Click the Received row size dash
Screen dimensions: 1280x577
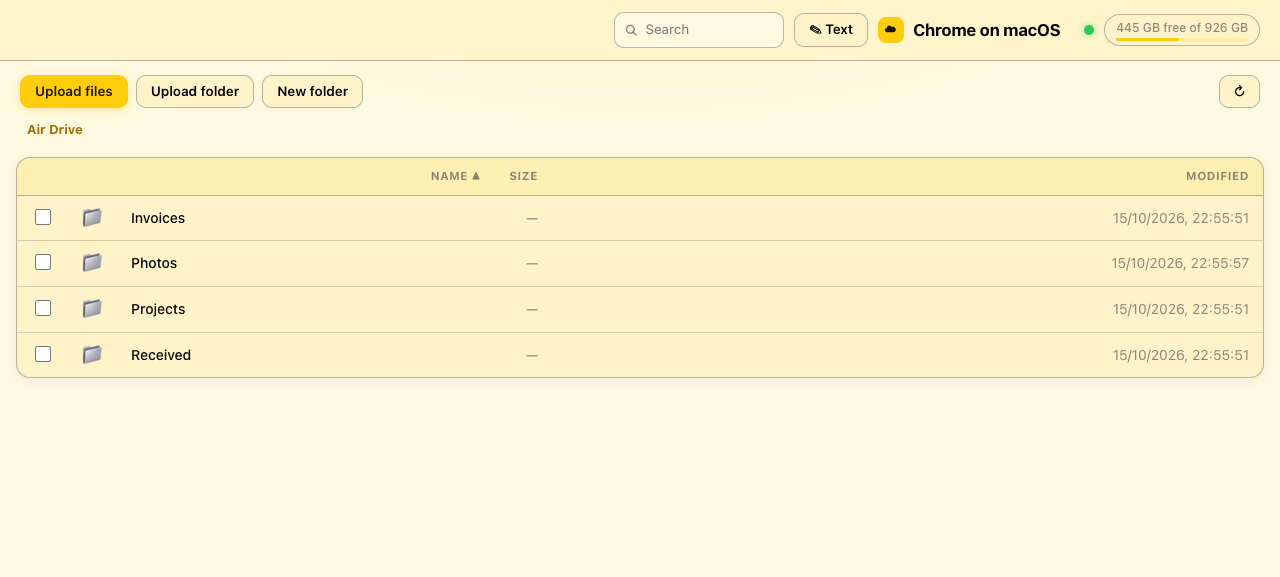532,355
